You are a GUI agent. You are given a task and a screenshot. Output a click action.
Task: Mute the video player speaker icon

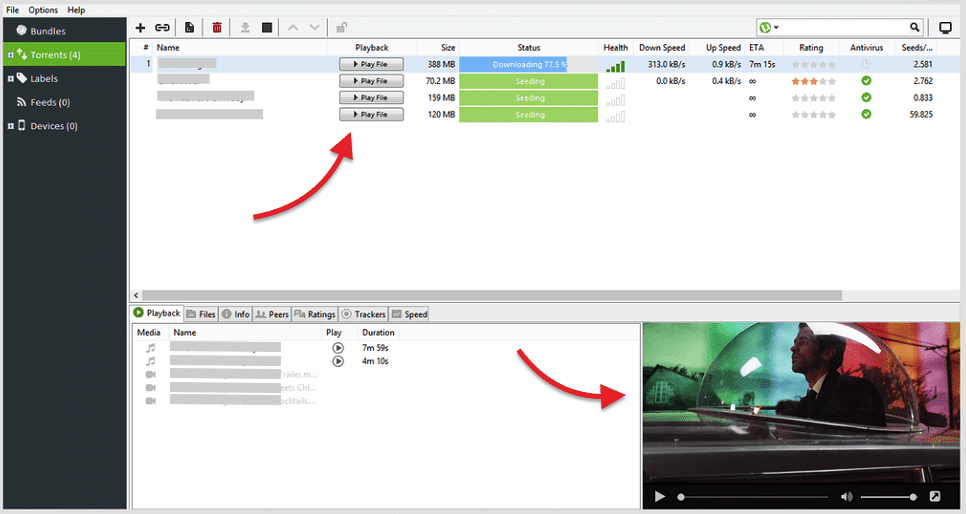(x=847, y=497)
